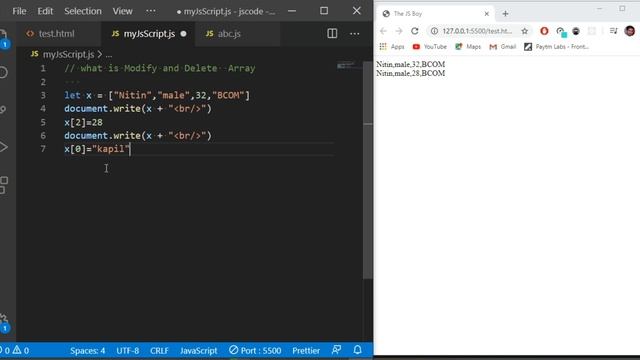Click the editor vertical scrollbar

[x=368, y=170]
